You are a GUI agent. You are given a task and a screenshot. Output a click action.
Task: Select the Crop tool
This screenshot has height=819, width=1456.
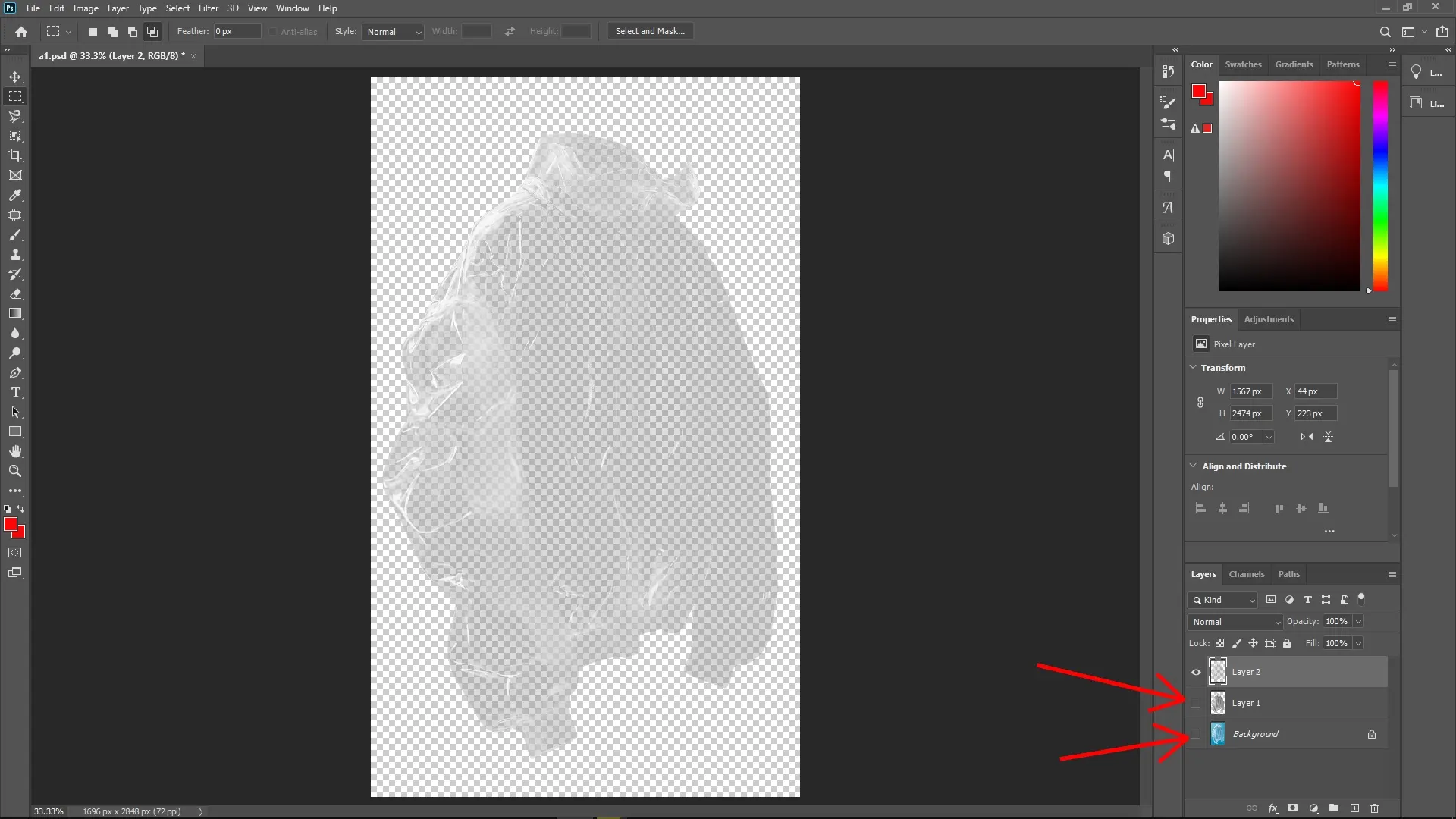(x=15, y=155)
